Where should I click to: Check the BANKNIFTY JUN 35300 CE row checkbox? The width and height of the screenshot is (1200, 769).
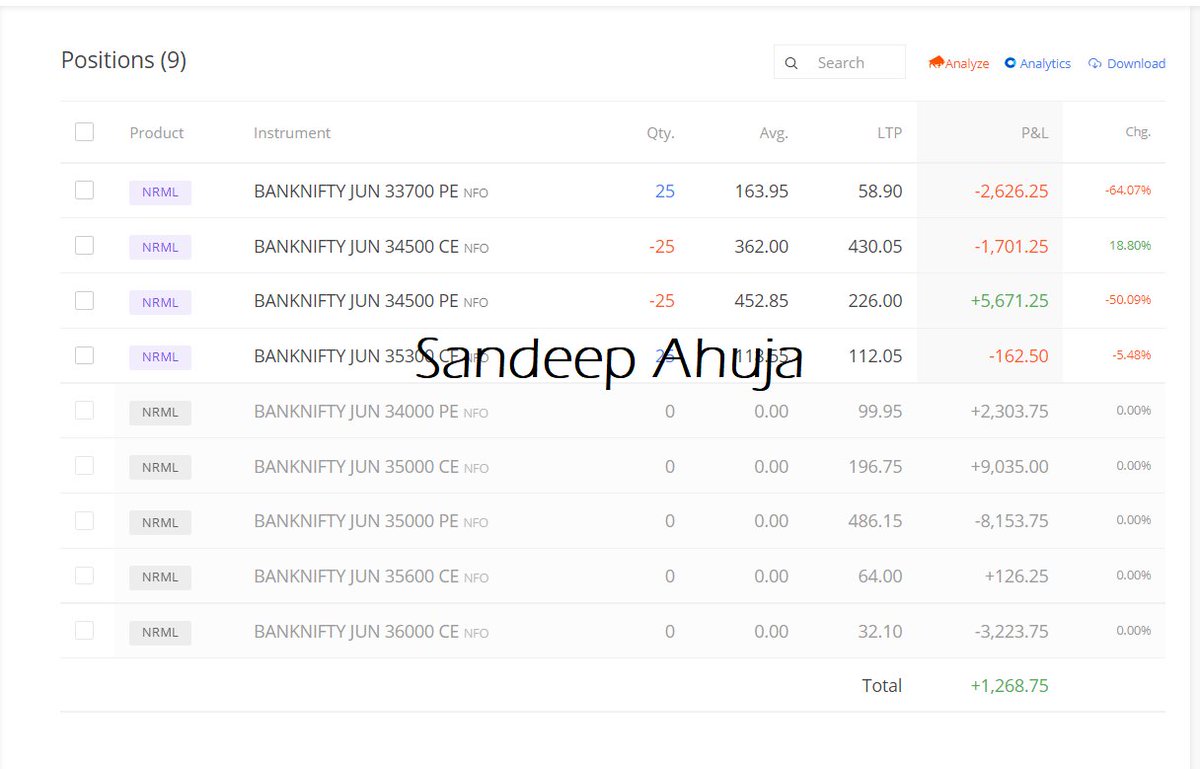click(x=84, y=355)
